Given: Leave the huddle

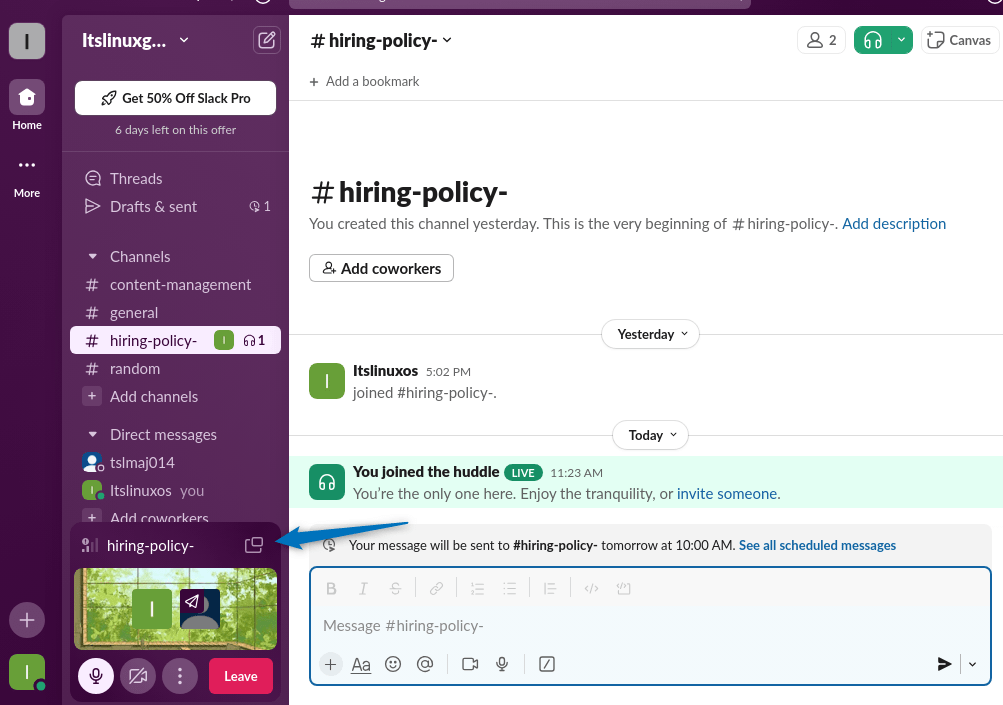Looking at the screenshot, I should [x=240, y=676].
